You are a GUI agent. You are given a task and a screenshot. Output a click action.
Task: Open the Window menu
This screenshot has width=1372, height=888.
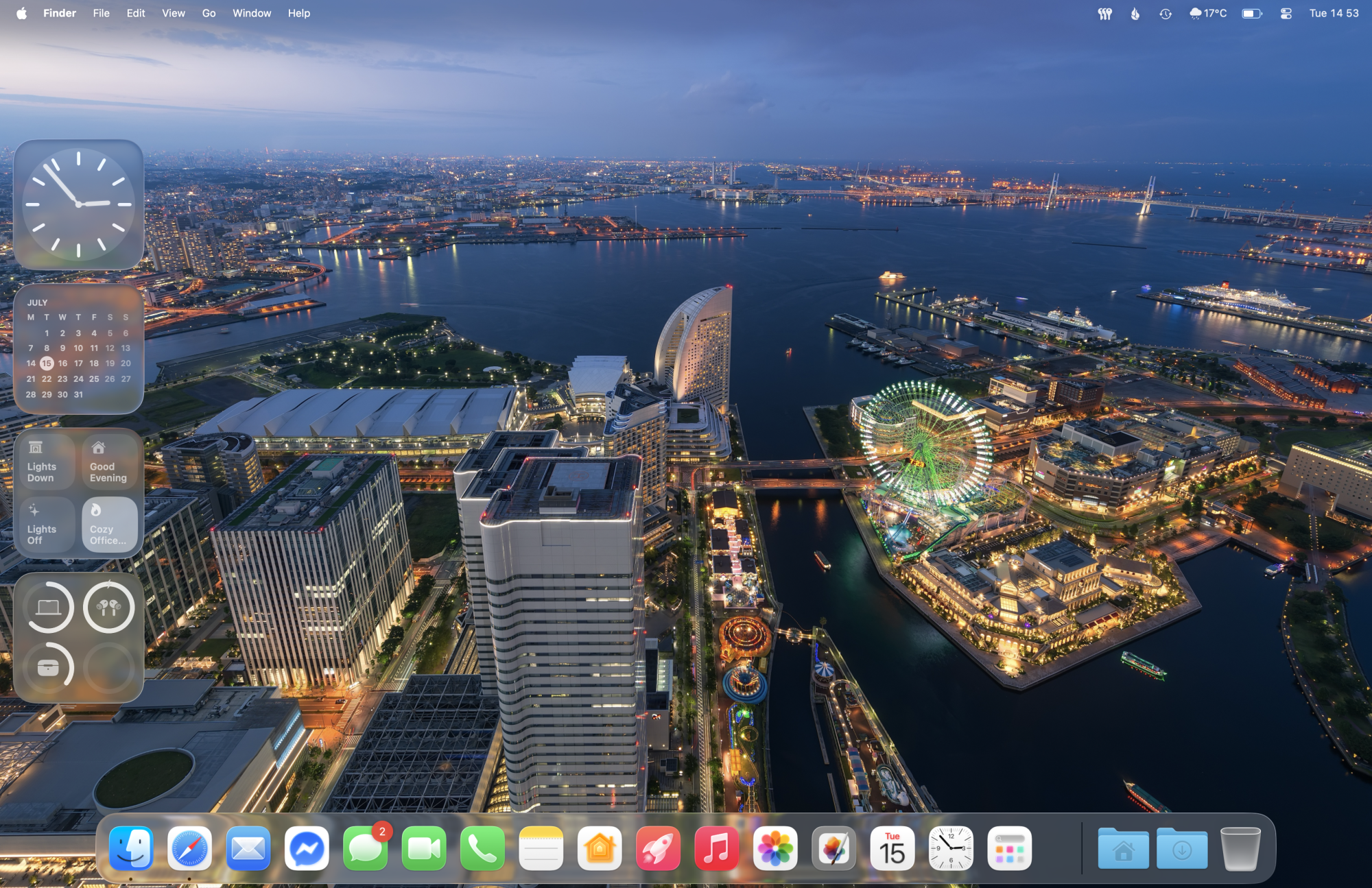252,13
